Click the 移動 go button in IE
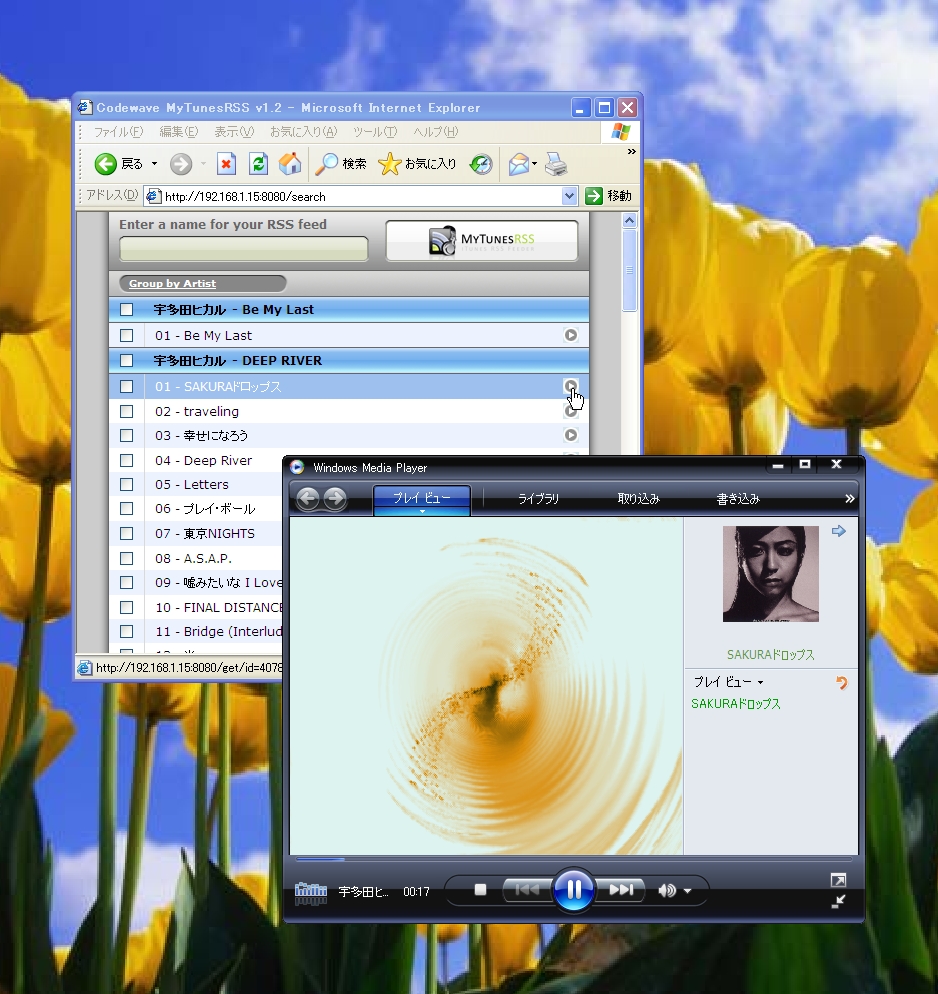 tap(608, 196)
